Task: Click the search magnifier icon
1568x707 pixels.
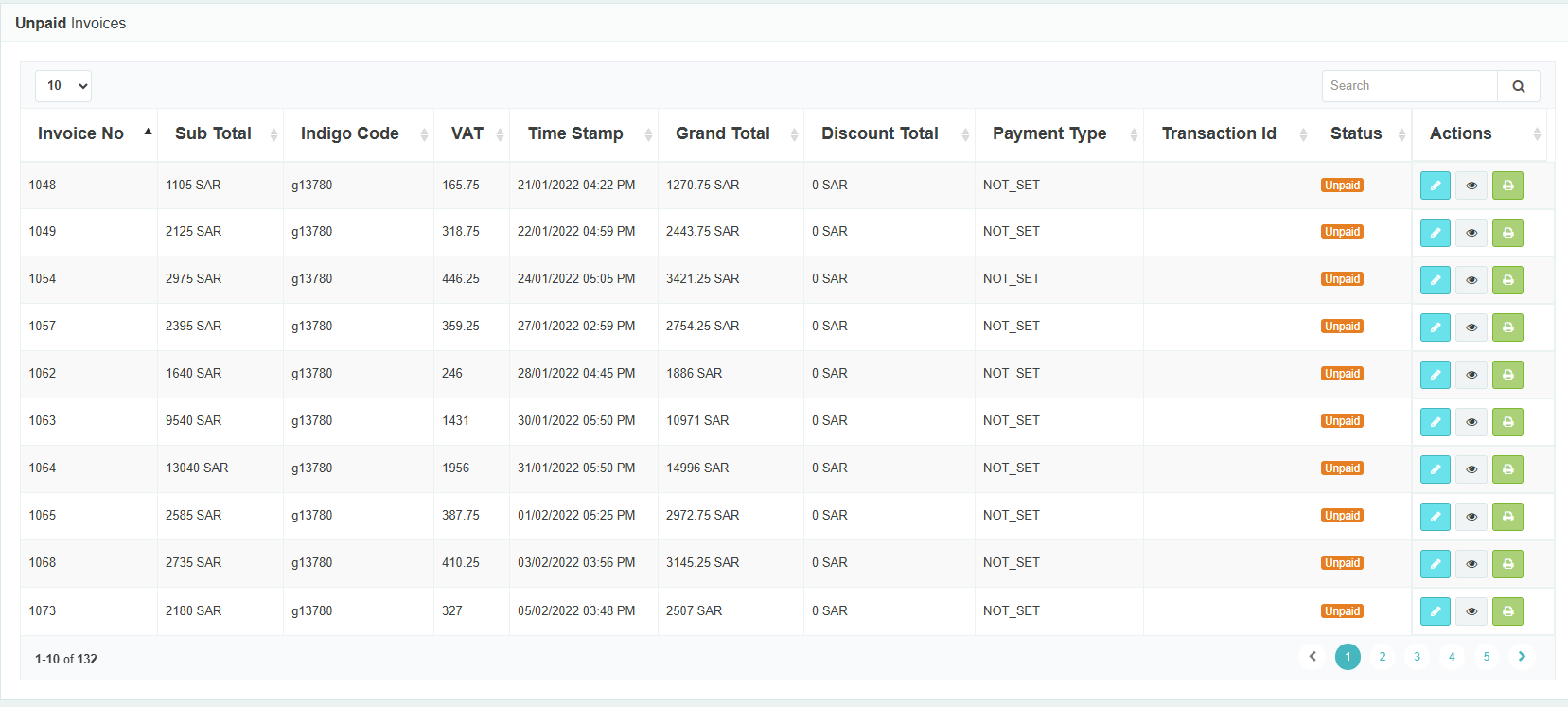Action: [x=1518, y=86]
